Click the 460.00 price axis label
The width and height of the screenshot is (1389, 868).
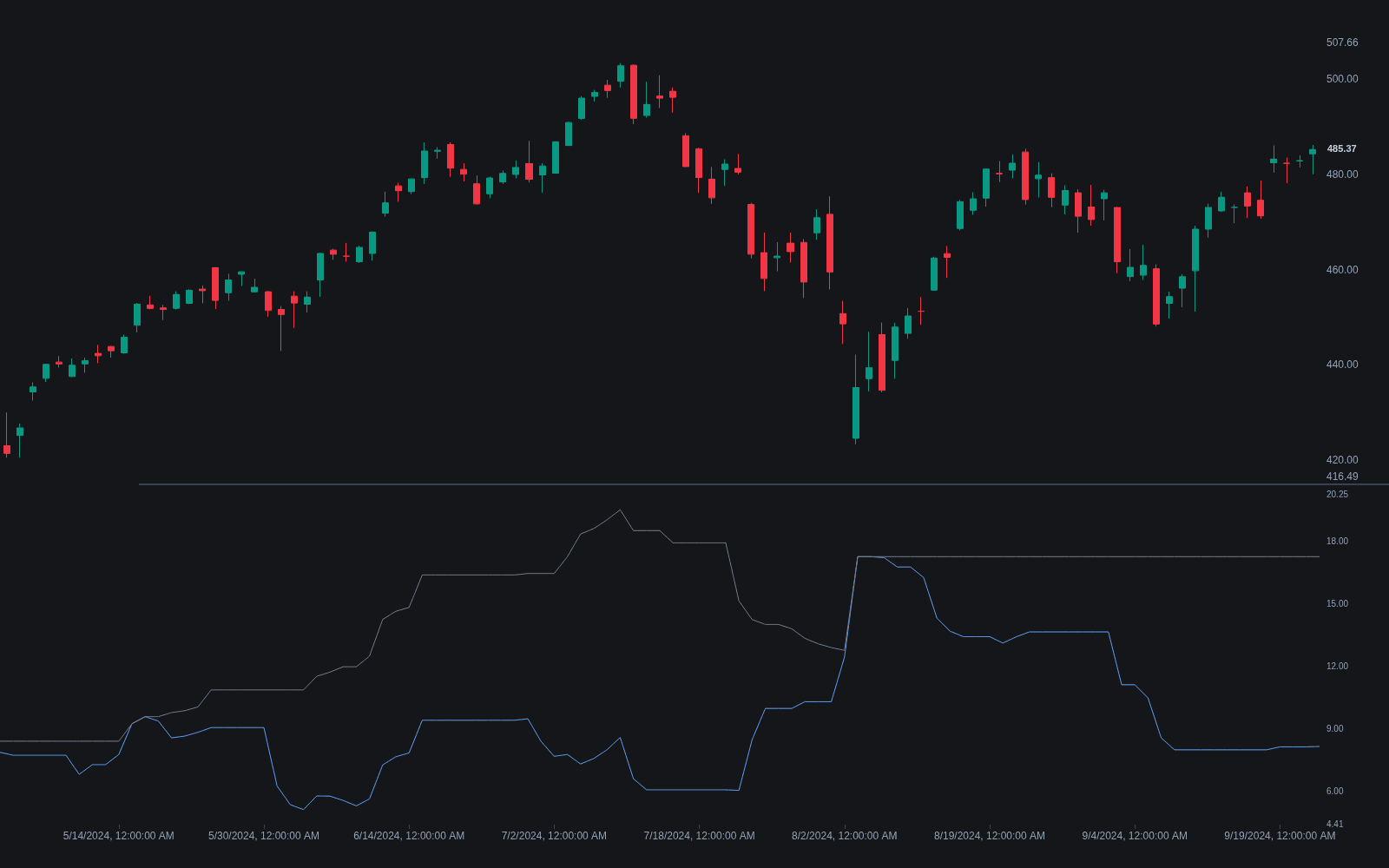pos(1342,270)
